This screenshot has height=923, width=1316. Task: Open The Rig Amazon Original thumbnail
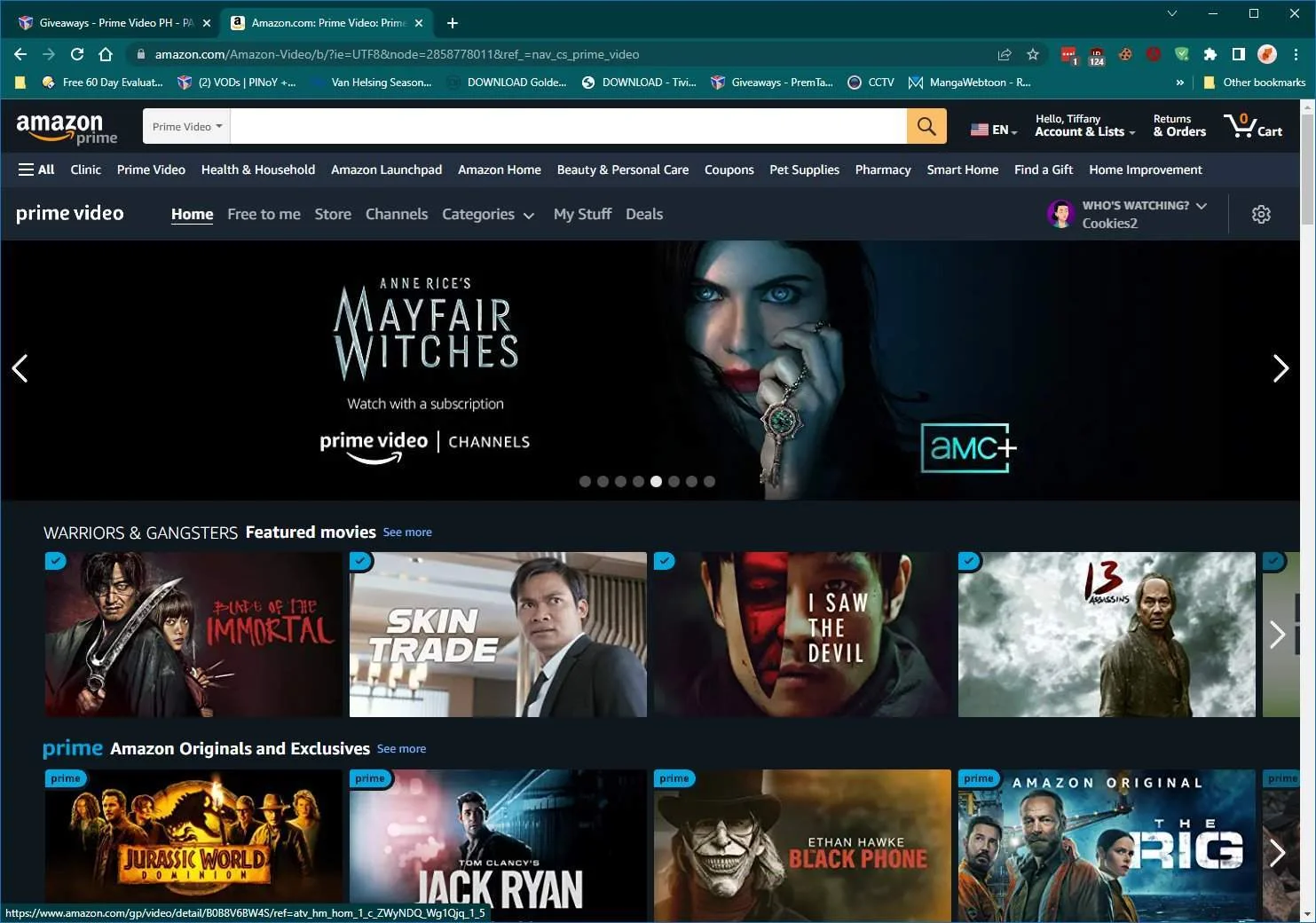coord(1107,846)
